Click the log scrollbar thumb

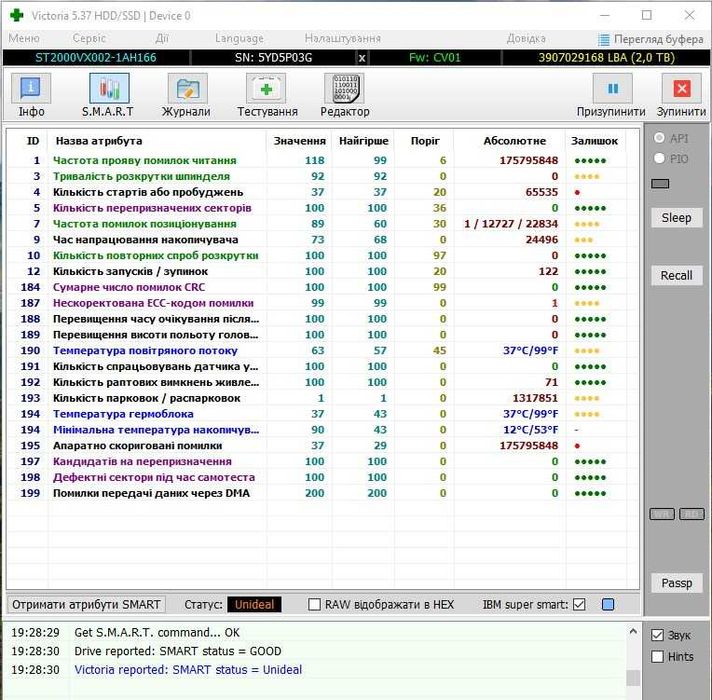633,678
